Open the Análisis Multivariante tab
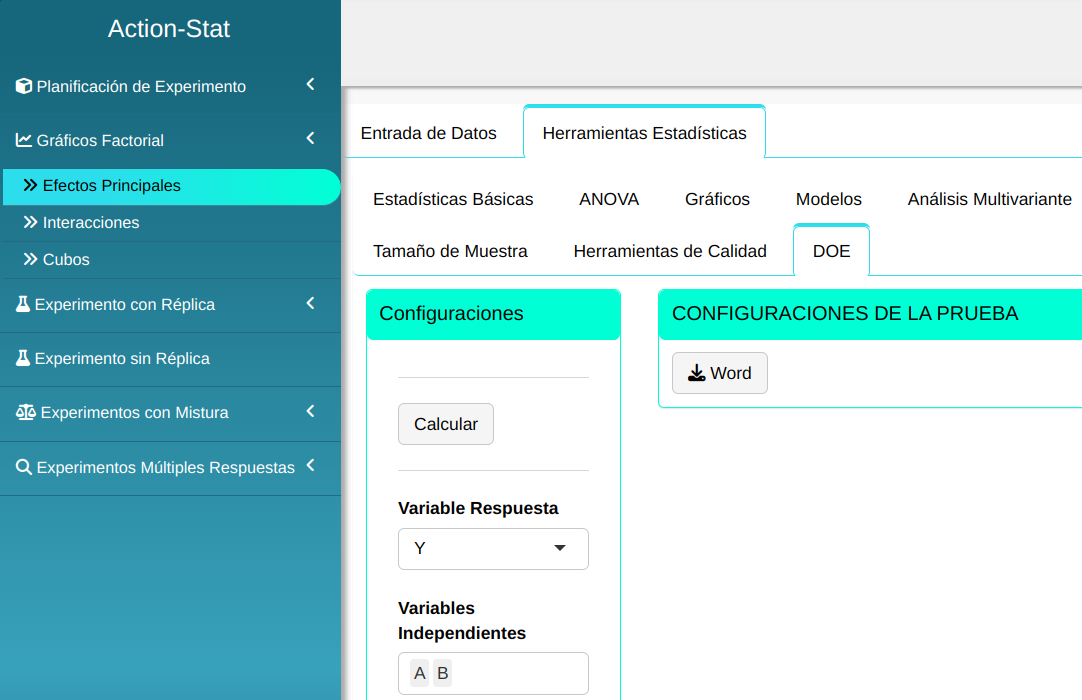Image resolution: width=1082 pixels, height=700 pixels. point(989,199)
